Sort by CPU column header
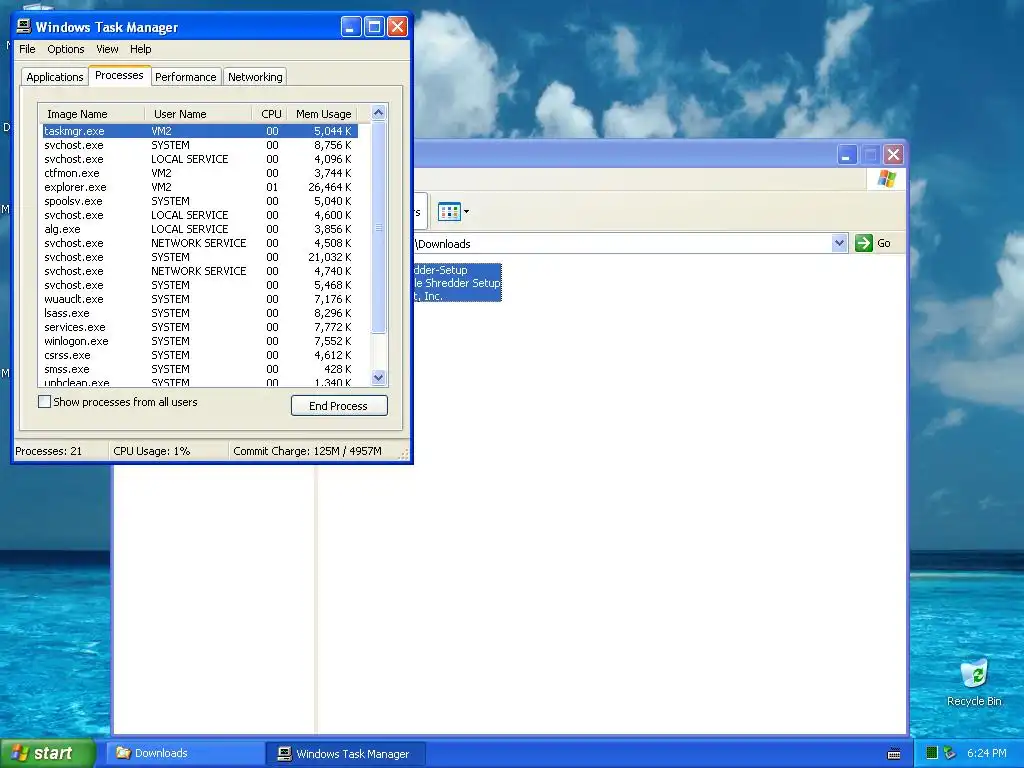This screenshot has height=768, width=1024. coord(269,114)
